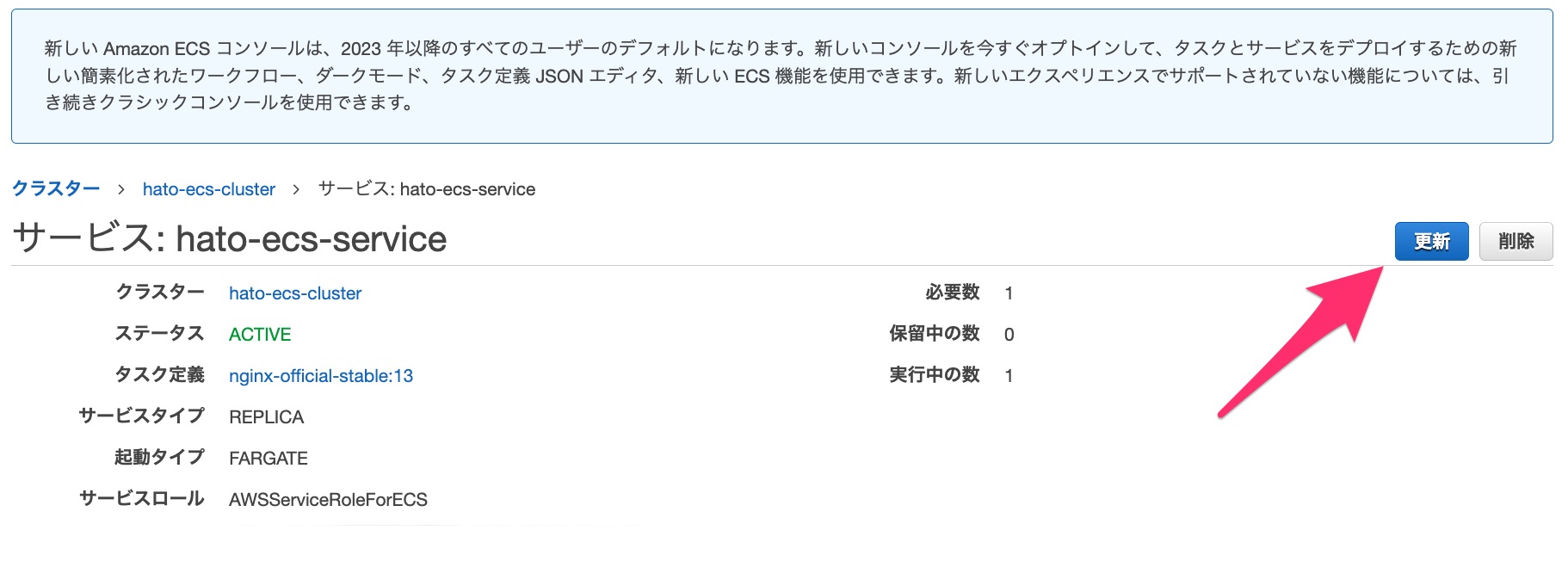The image size is (1568, 561).
Task: Go to hato-ecs-cluster in the breadcrumb
Action: [x=209, y=189]
